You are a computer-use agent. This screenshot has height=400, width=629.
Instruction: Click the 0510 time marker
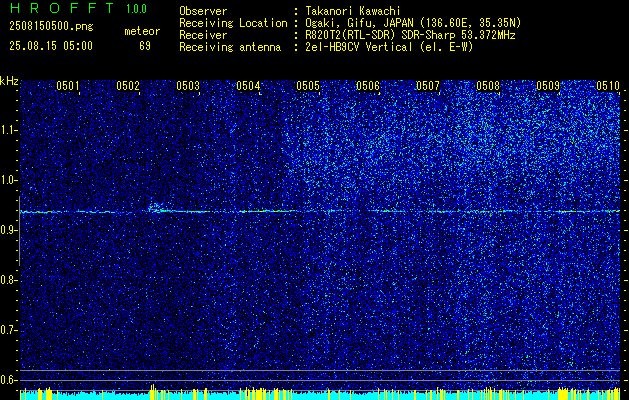(608, 85)
